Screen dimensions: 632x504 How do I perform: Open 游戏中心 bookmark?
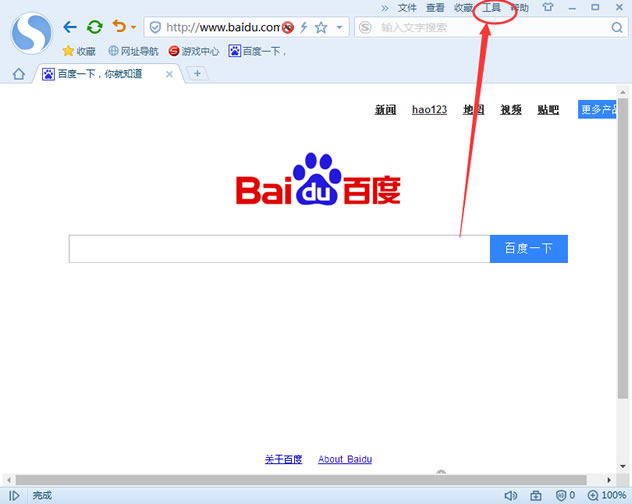point(194,51)
